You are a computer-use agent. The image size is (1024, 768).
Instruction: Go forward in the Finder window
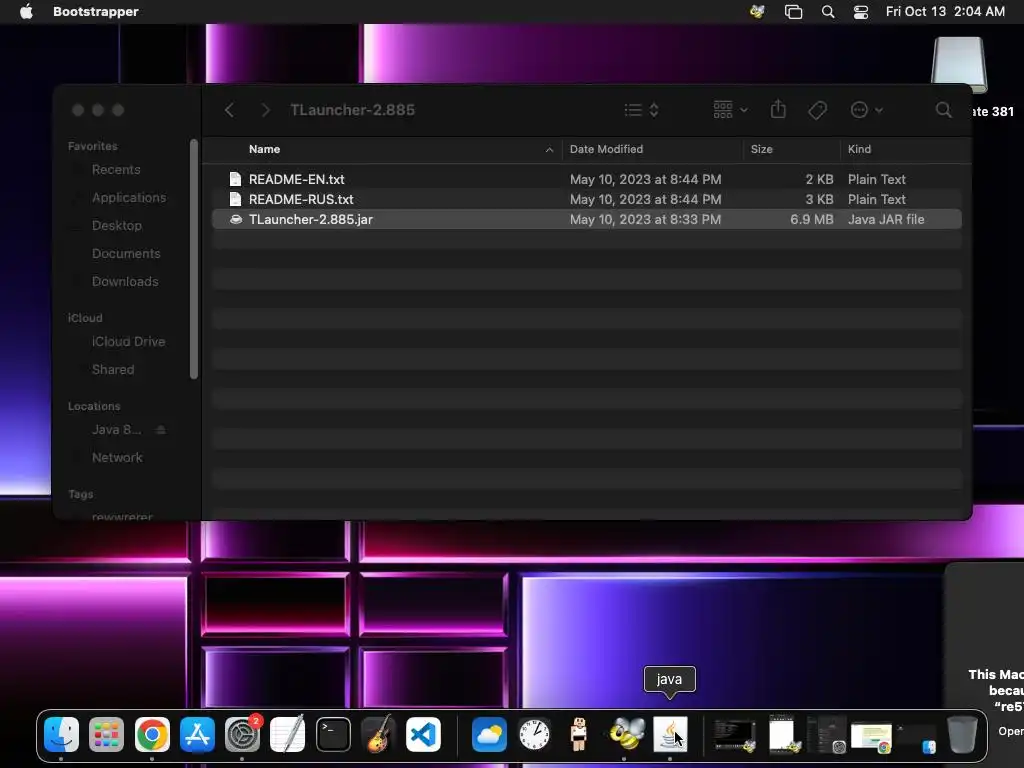tap(265, 110)
